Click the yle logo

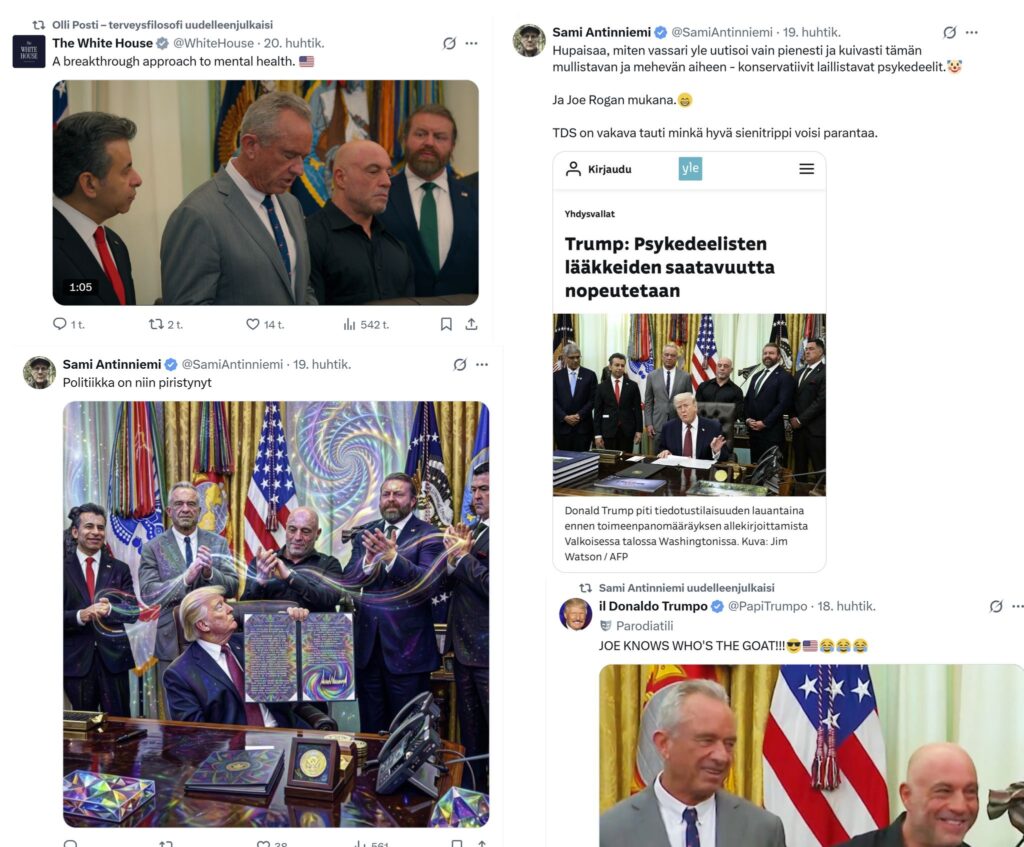tap(690, 168)
